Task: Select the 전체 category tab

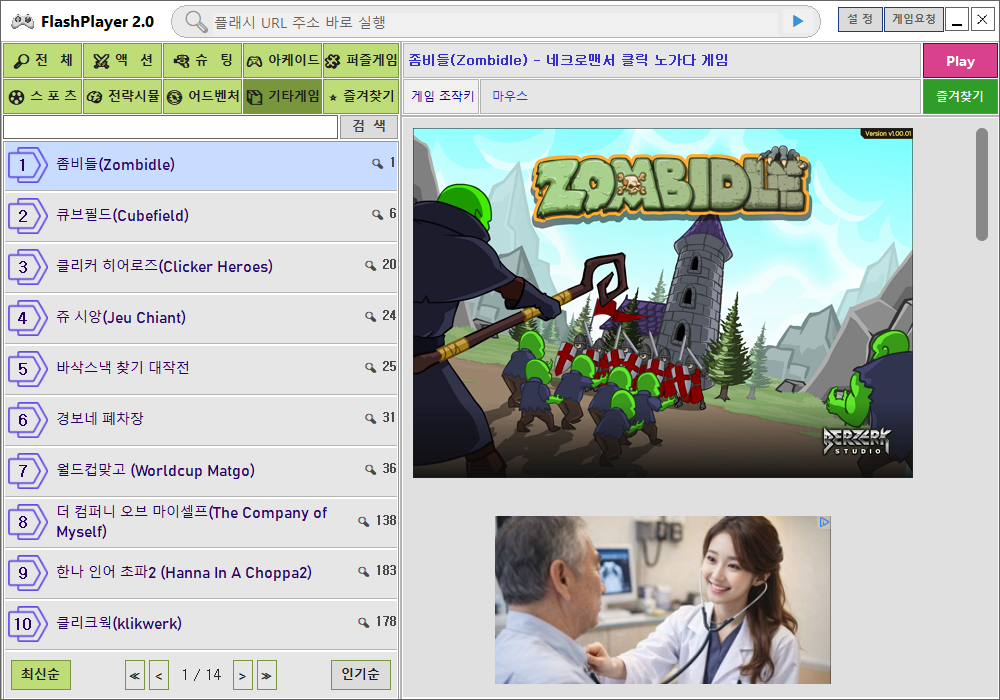Action: tap(43, 61)
